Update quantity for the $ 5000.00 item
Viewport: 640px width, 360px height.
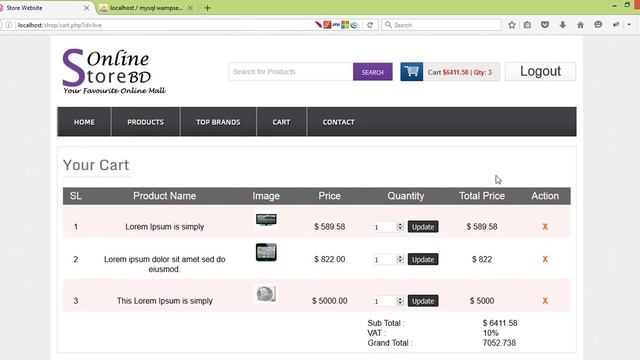pos(423,301)
